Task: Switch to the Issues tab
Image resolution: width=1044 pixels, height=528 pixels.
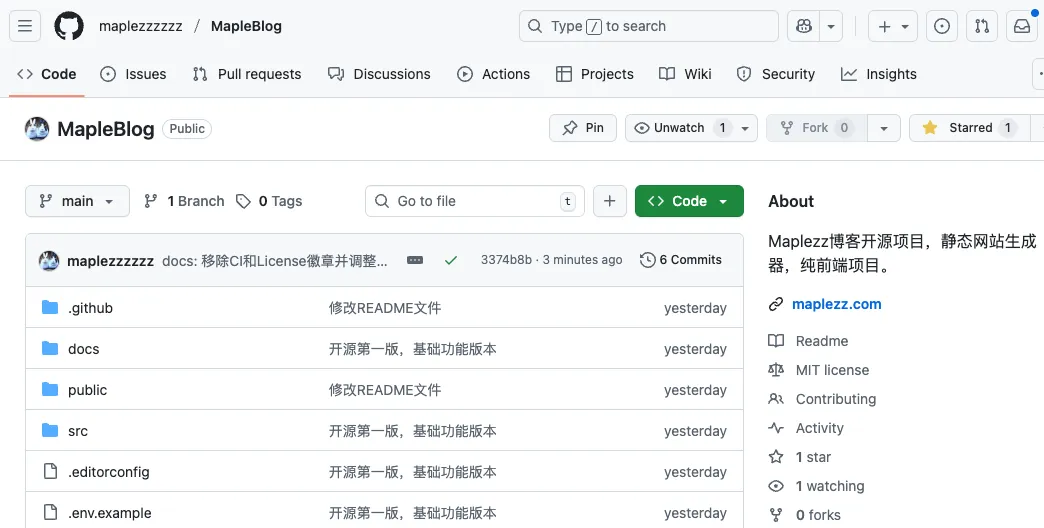Action: tap(133, 74)
